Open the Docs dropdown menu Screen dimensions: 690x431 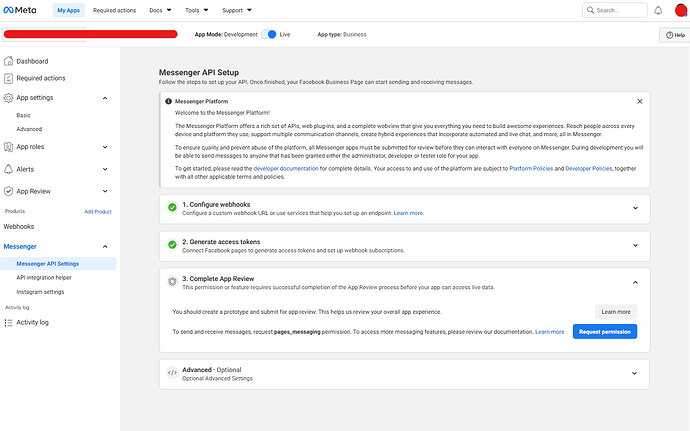click(159, 10)
